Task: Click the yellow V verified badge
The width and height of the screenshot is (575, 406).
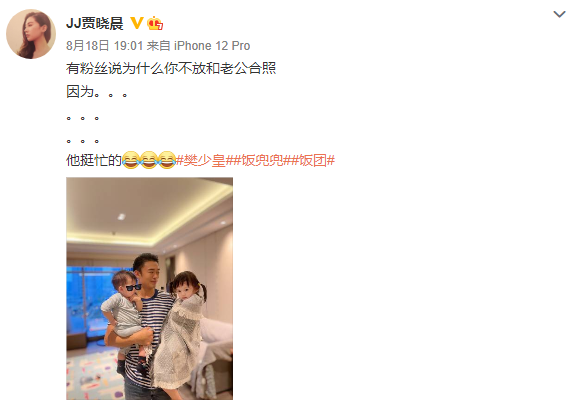Action: 136,23
